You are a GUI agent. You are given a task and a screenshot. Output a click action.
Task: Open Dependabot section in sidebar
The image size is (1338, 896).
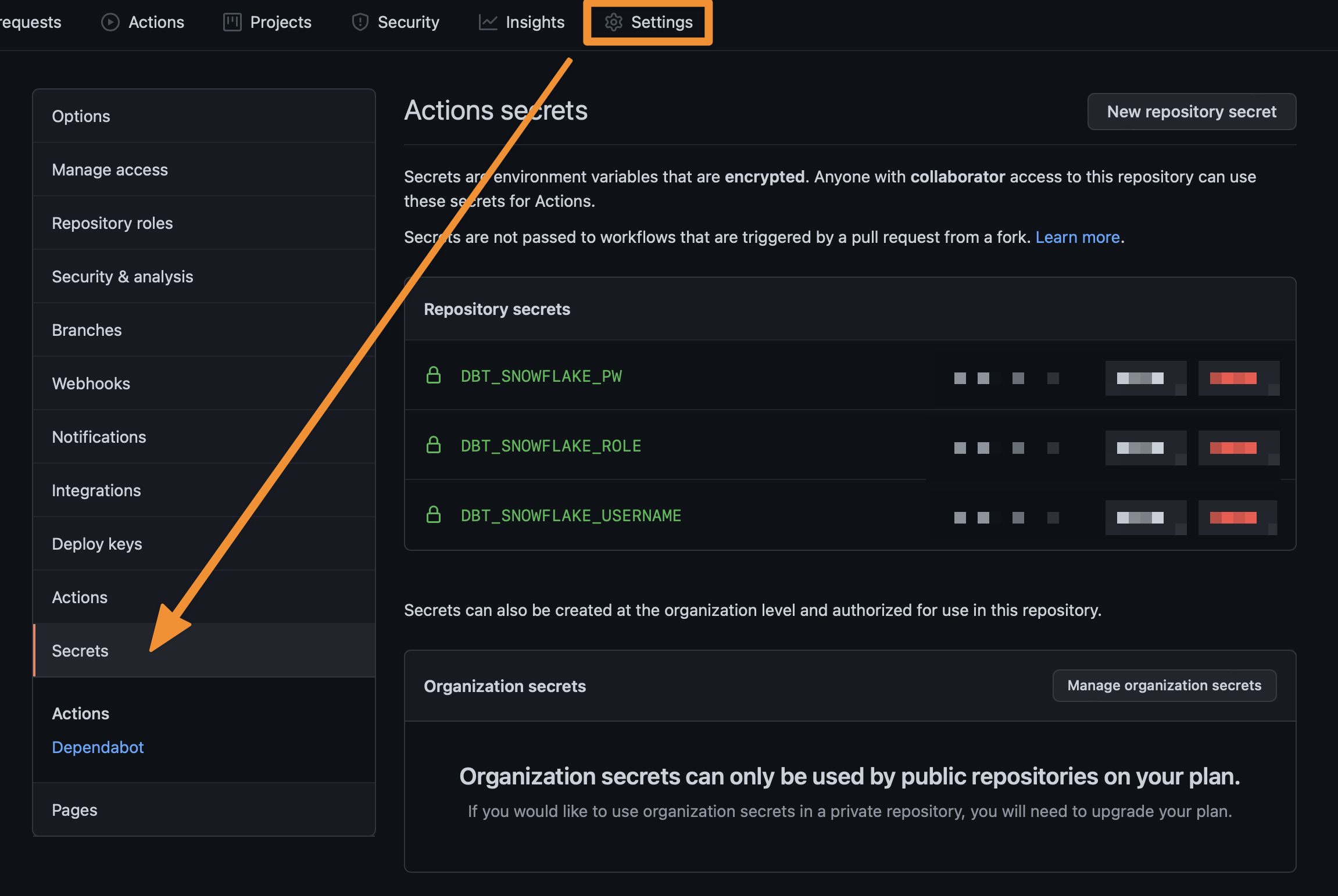(97, 746)
